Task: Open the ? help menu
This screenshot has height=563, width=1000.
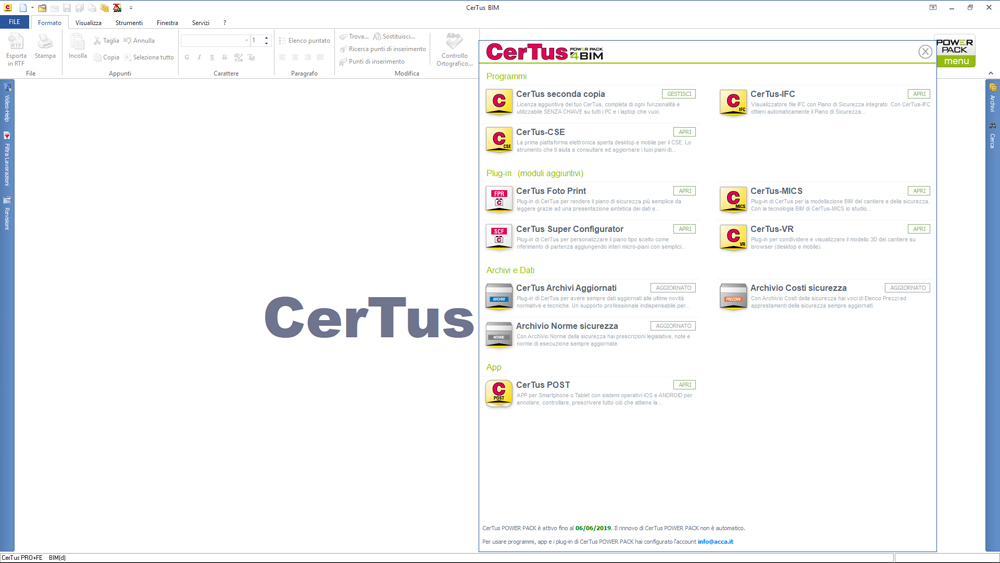Action: [x=224, y=22]
